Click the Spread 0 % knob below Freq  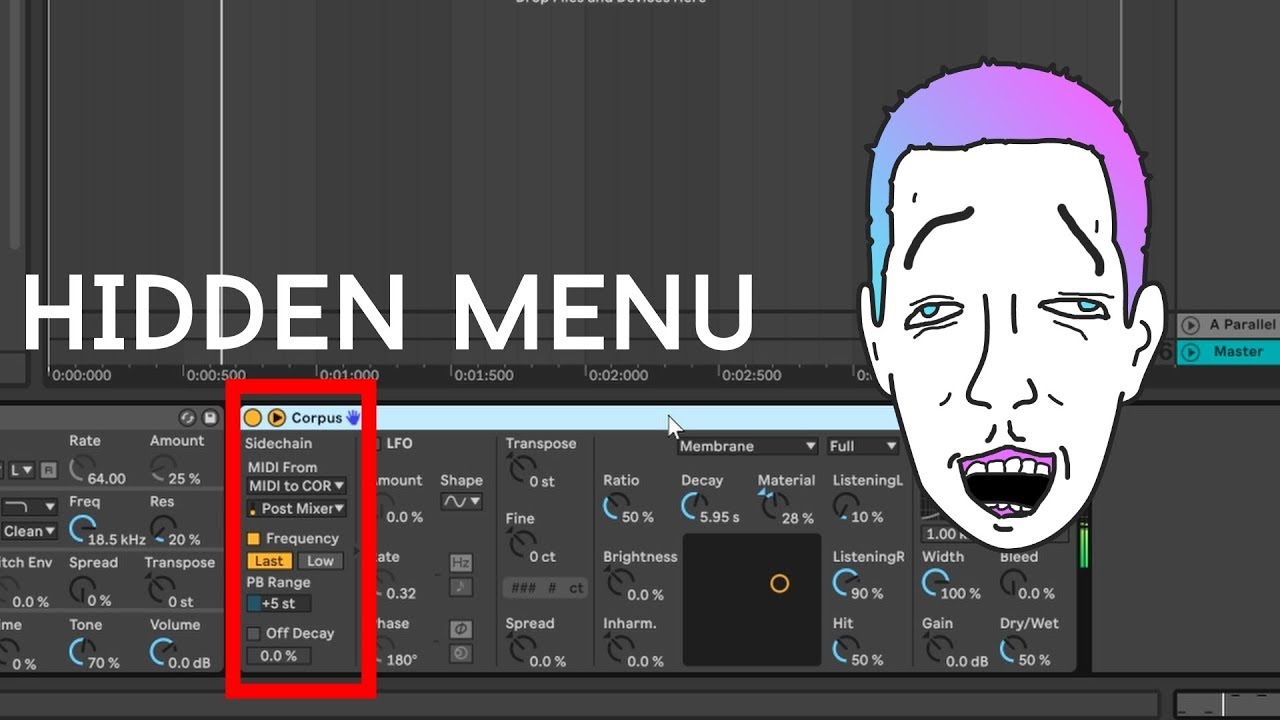(82, 588)
